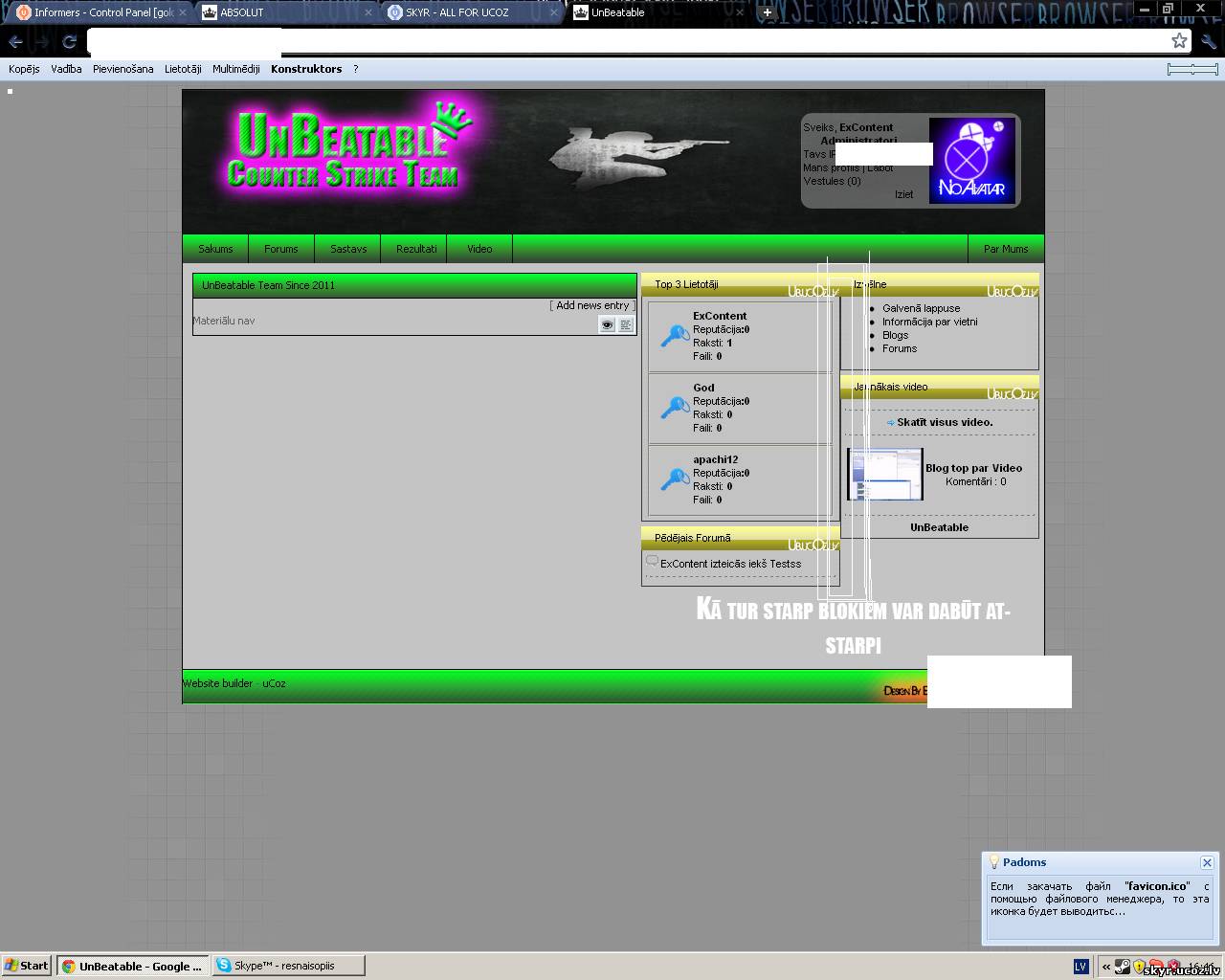Open Informācija par vietni link
The height and width of the screenshot is (980, 1225).
tap(929, 322)
